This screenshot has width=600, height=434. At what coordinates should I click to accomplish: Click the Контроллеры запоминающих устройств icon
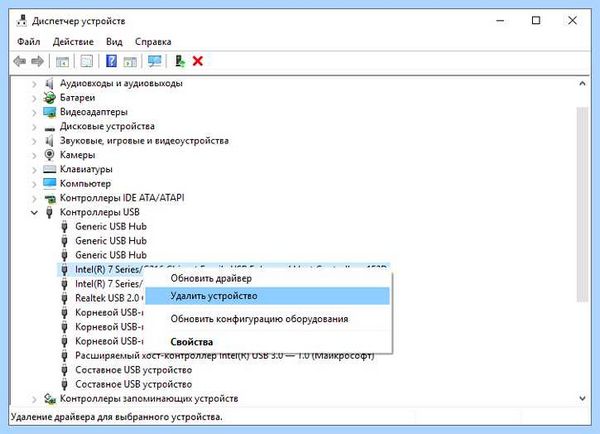coord(49,399)
